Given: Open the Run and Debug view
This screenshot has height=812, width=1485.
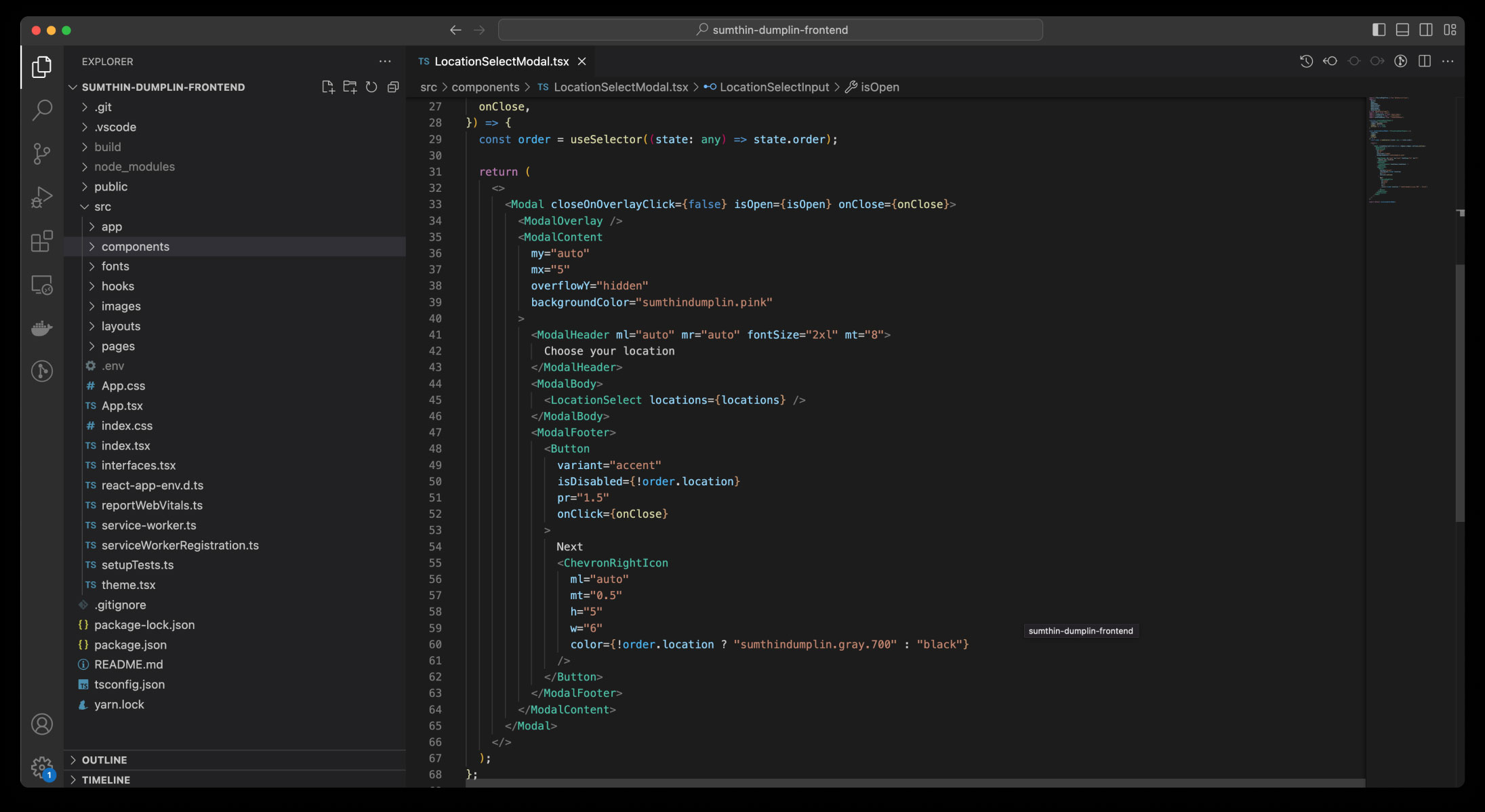Looking at the screenshot, I should pyautogui.click(x=42, y=197).
